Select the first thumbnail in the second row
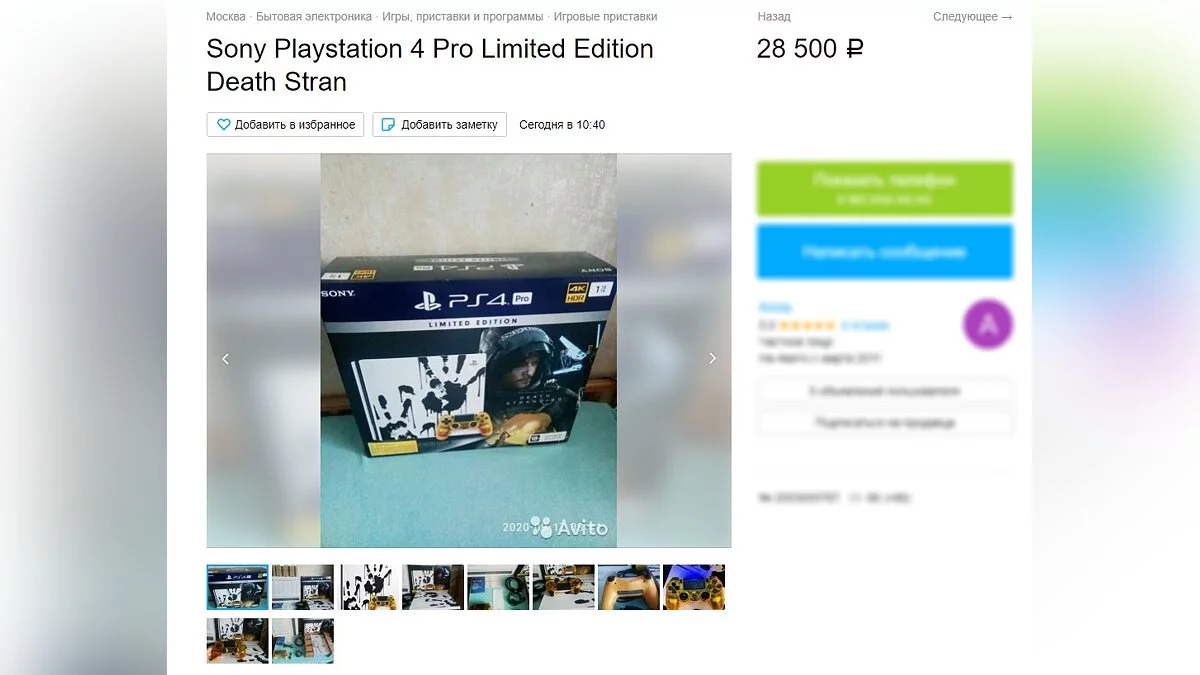This screenshot has height=675, width=1200. (237, 641)
